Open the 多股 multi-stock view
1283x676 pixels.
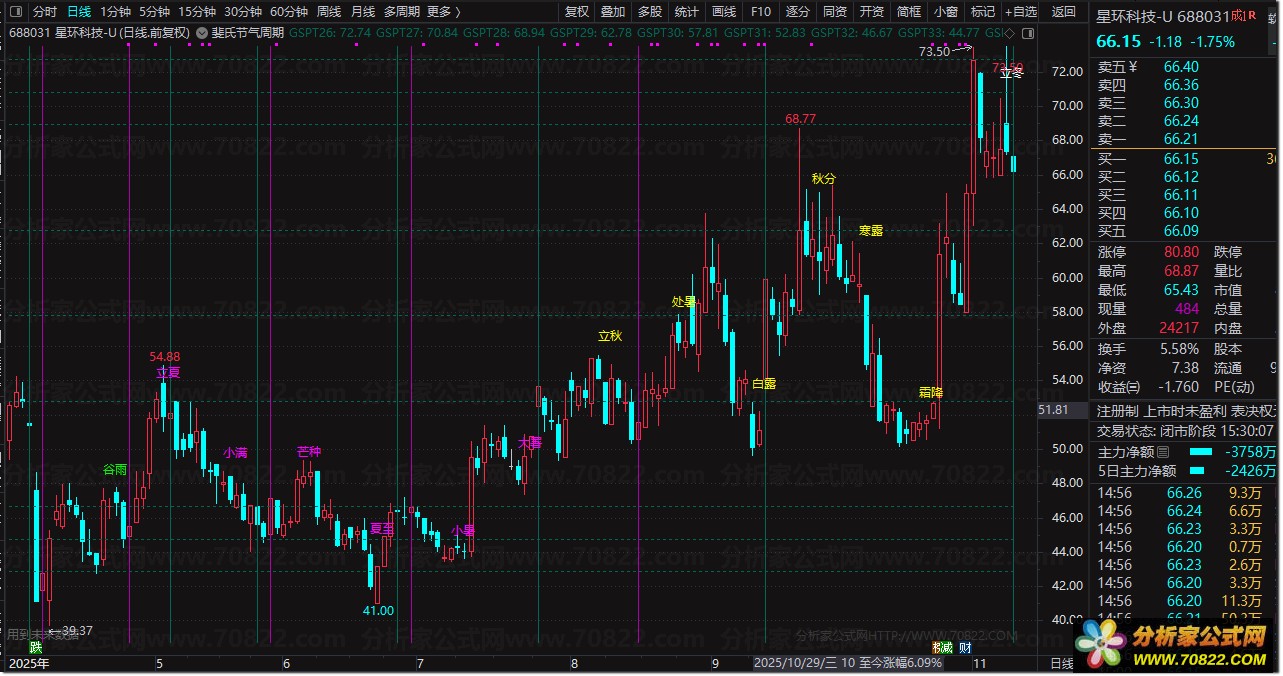click(650, 12)
